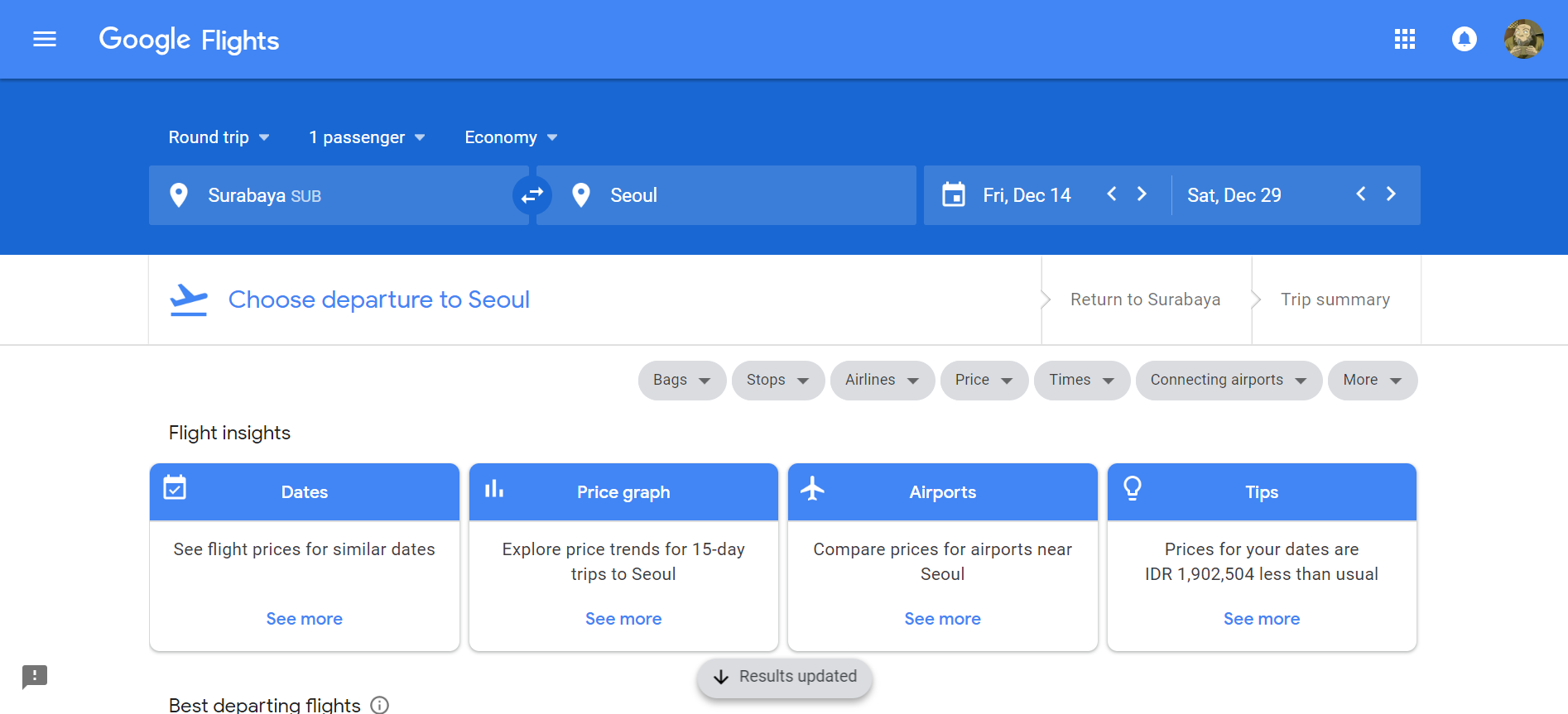Viewport: 1568px width, 714px height.
Task: Edit the Surabaya SUB origin field
Action: tap(339, 195)
